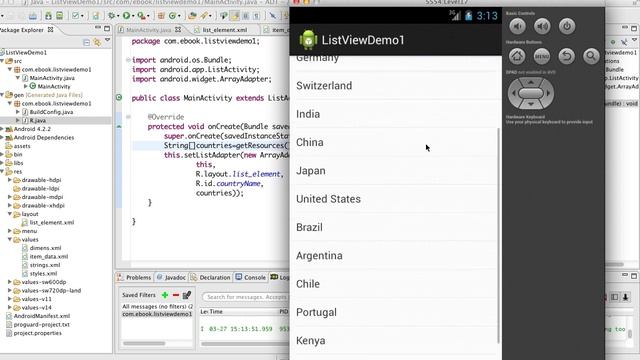Tap Argentina in the emulator list

click(x=394, y=256)
